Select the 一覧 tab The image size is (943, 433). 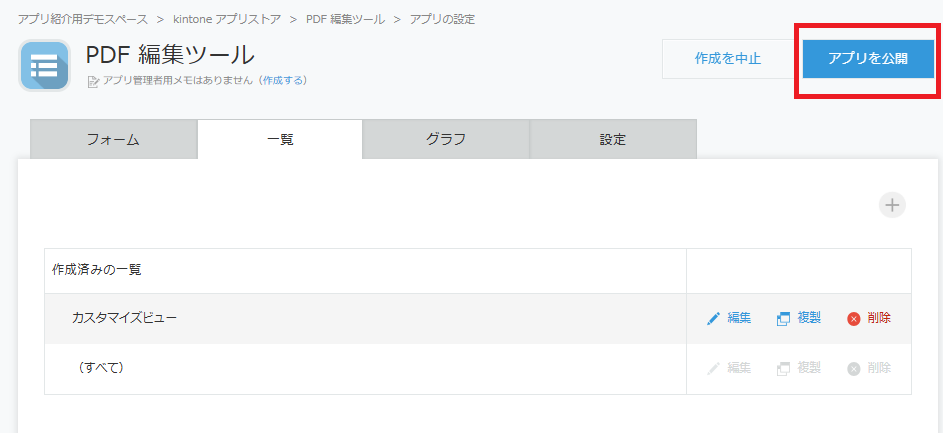[280, 140]
